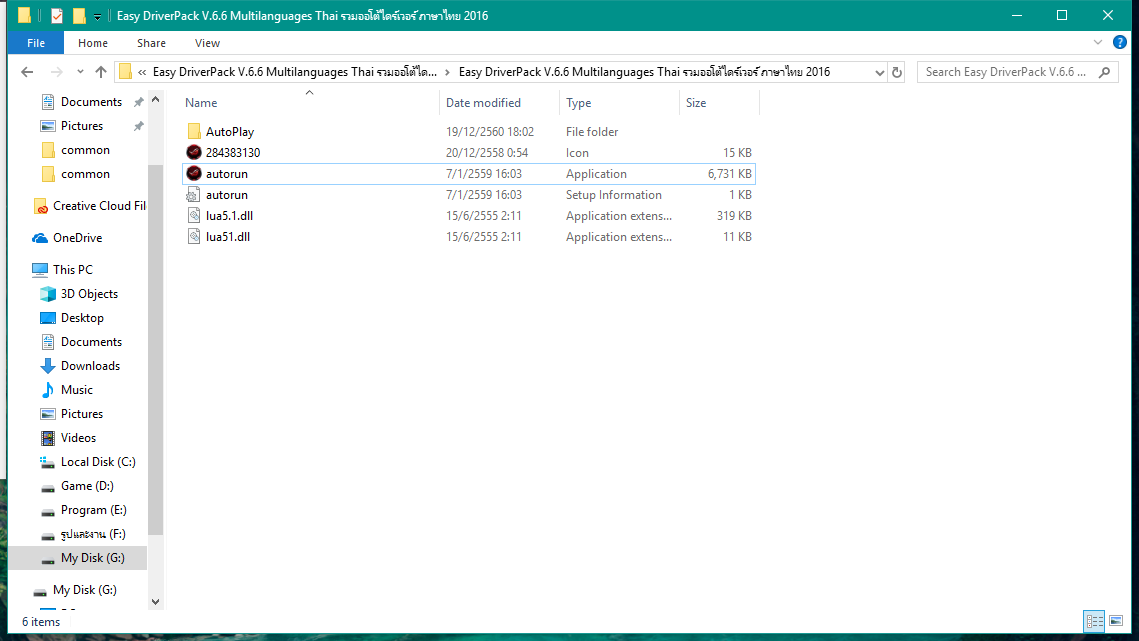Go up one folder level arrow
The width and height of the screenshot is (1139, 641).
(x=101, y=72)
